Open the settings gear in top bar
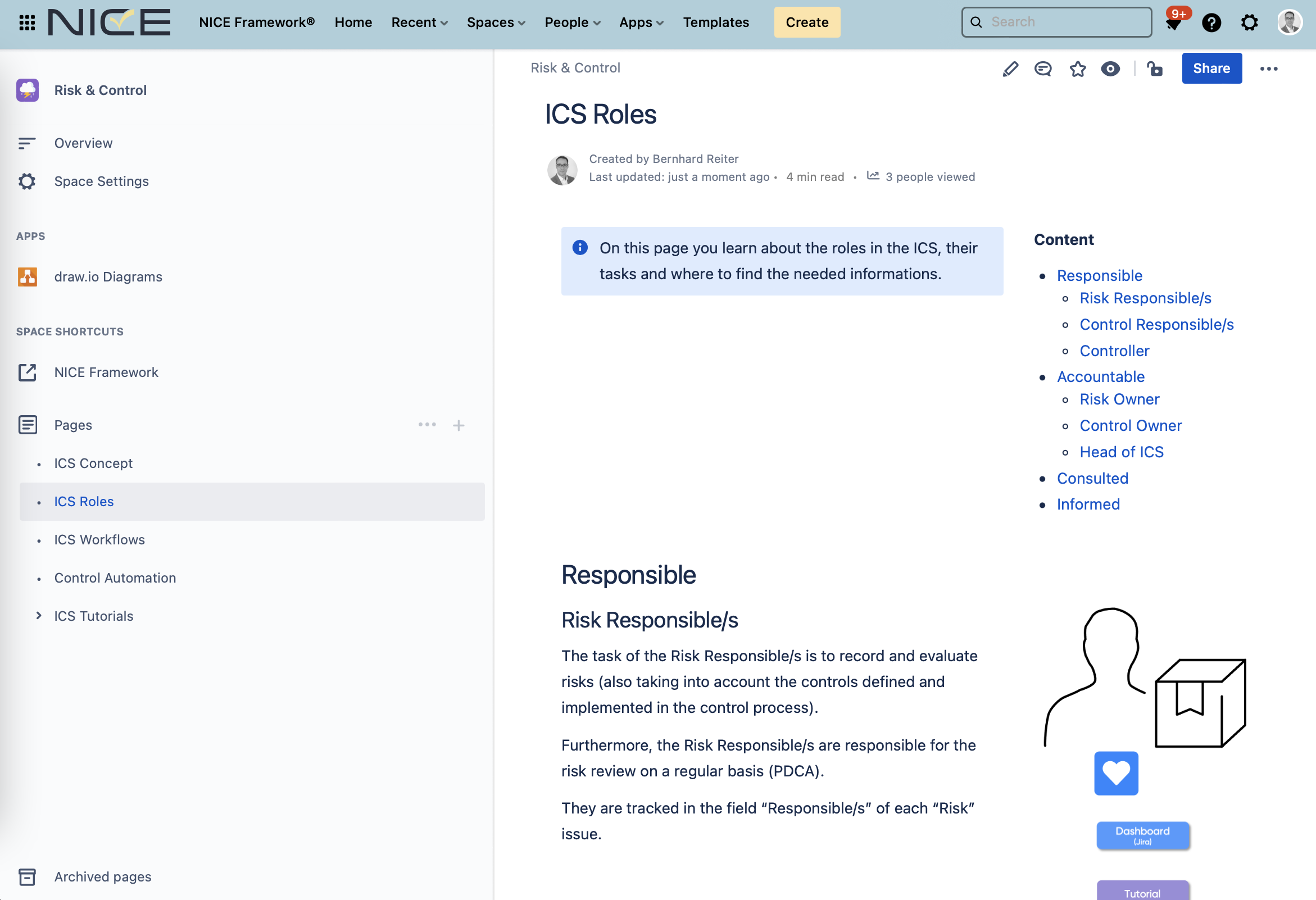Screen dimensions: 1316x900 click(1249, 22)
